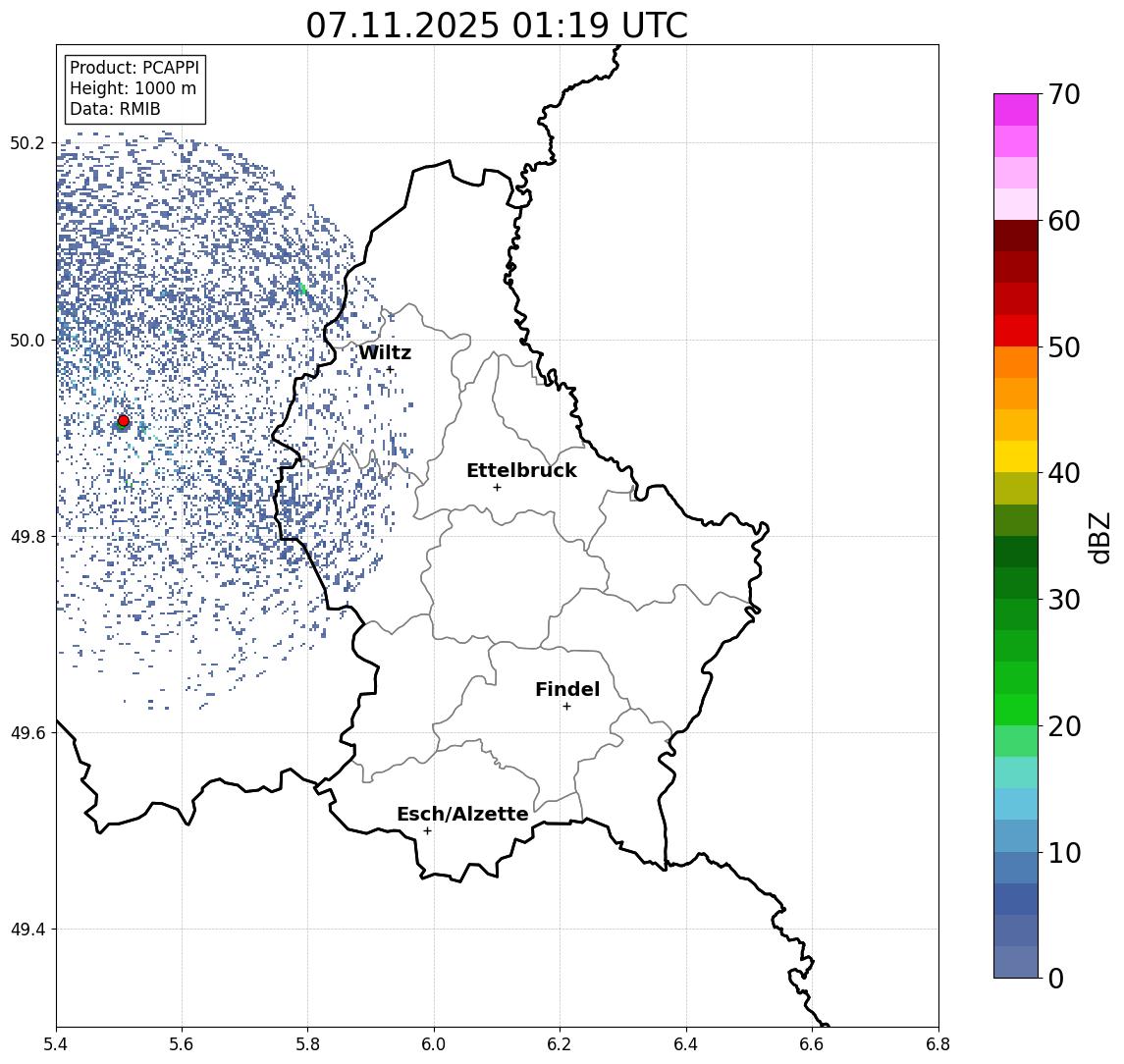The width and height of the screenshot is (1124, 1064).
Task: Click the dark green band just above 30
Action: (1016, 583)
